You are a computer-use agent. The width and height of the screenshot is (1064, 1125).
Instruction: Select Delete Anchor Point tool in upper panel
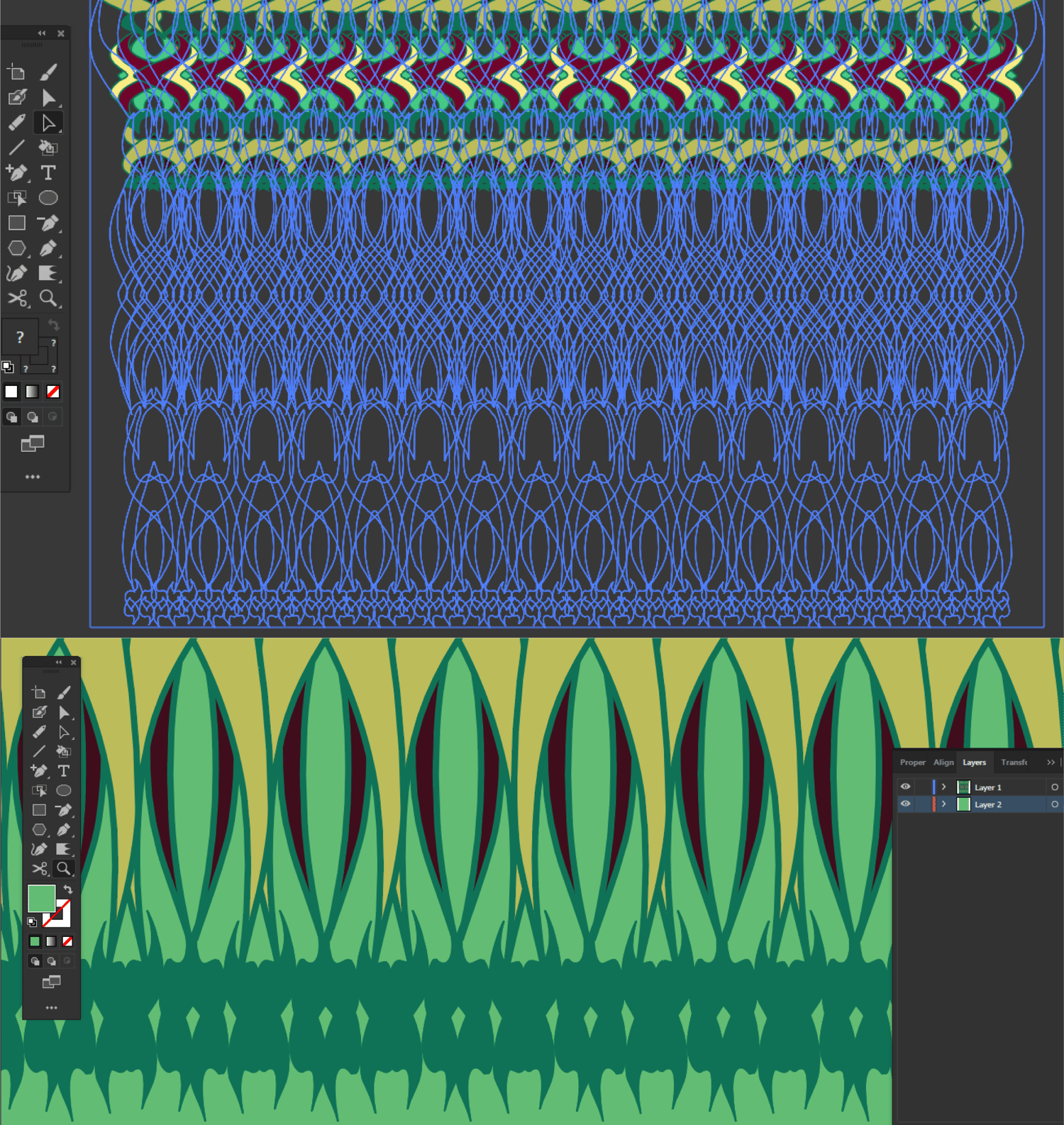coord(48,223)
